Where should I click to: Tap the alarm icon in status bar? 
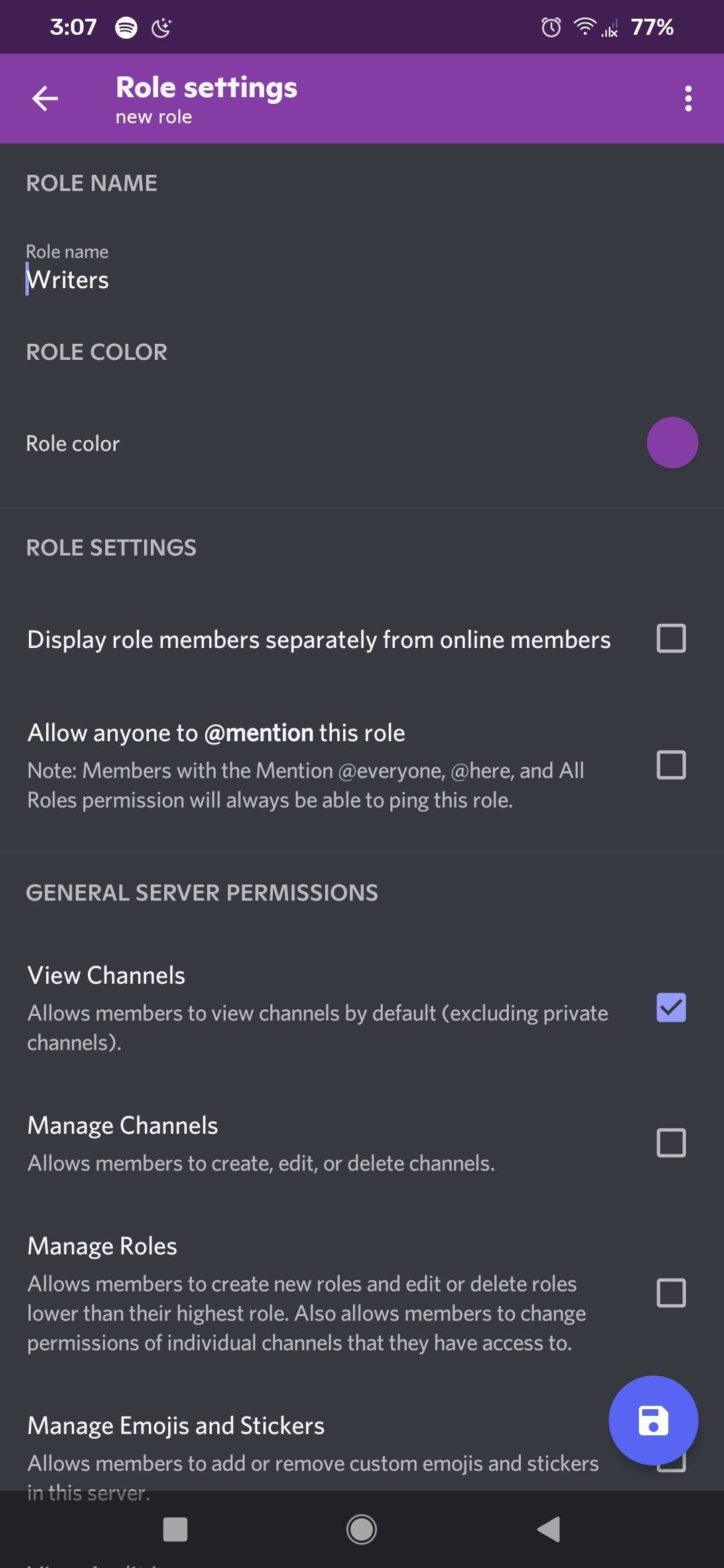coord(551,27)
